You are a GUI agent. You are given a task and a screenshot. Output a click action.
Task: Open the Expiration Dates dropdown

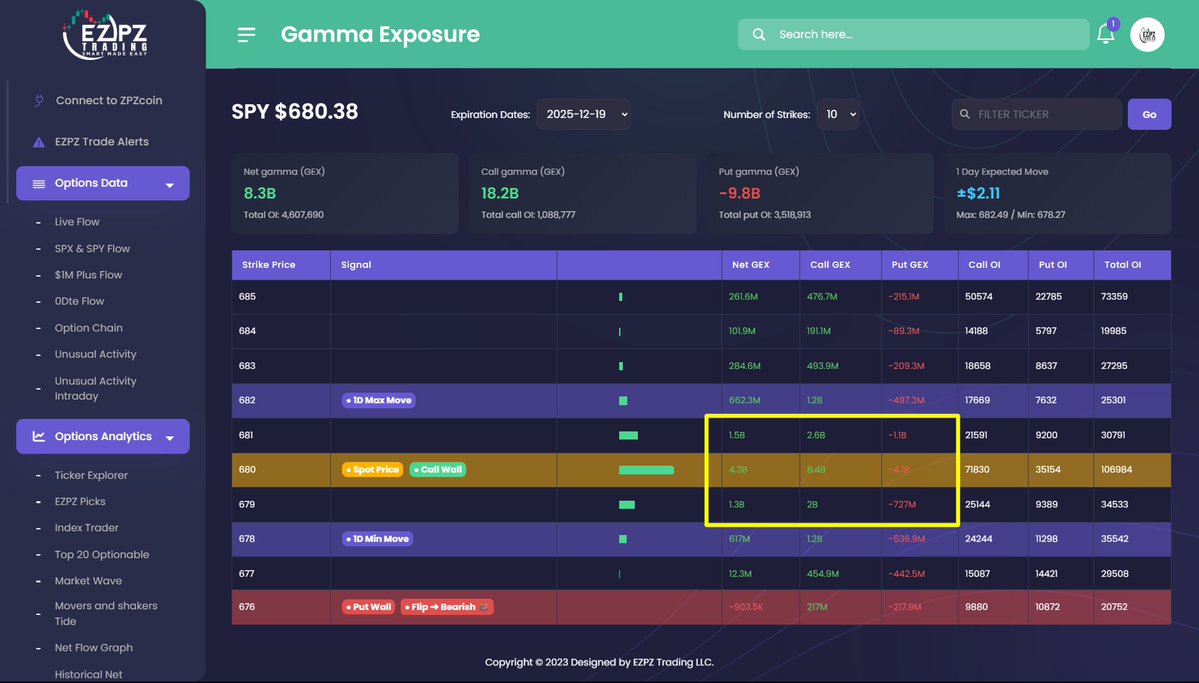coord(584,114)
